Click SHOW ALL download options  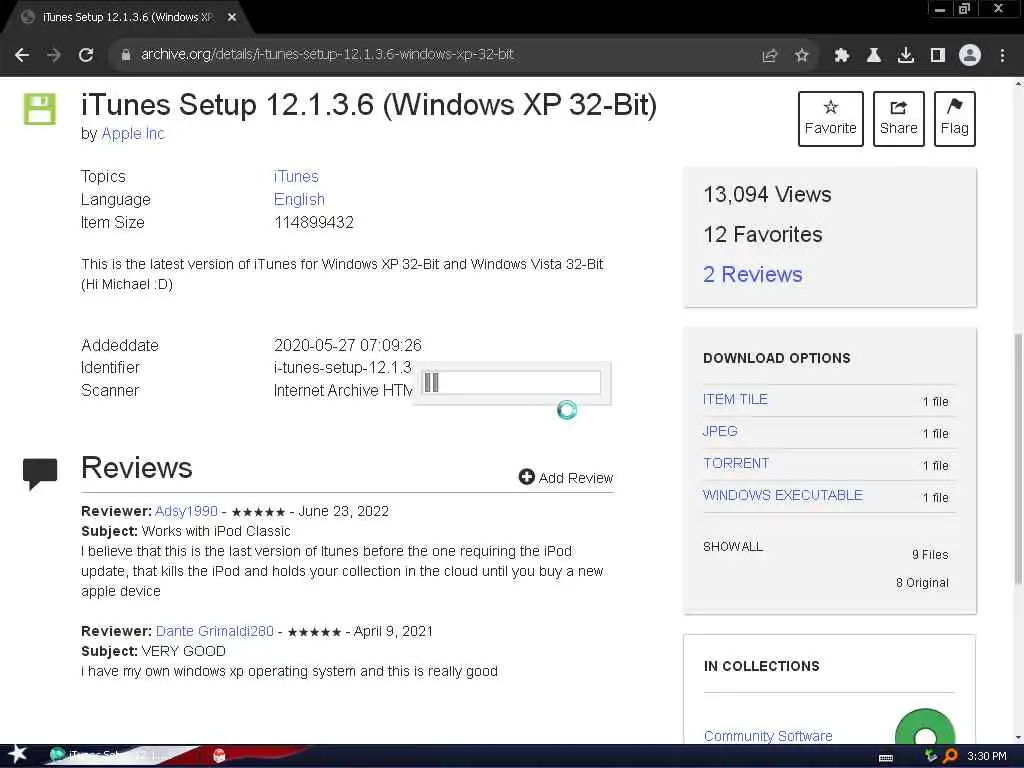coord(733,547)
